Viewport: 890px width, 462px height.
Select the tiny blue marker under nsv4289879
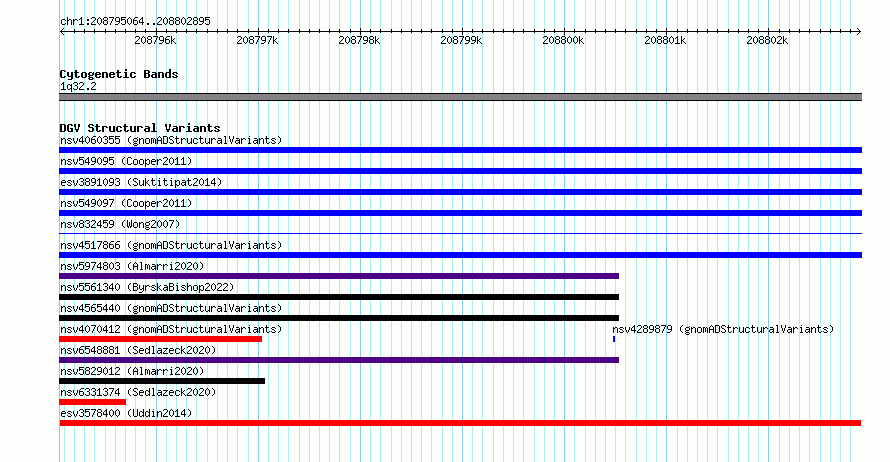pos(614,339)
